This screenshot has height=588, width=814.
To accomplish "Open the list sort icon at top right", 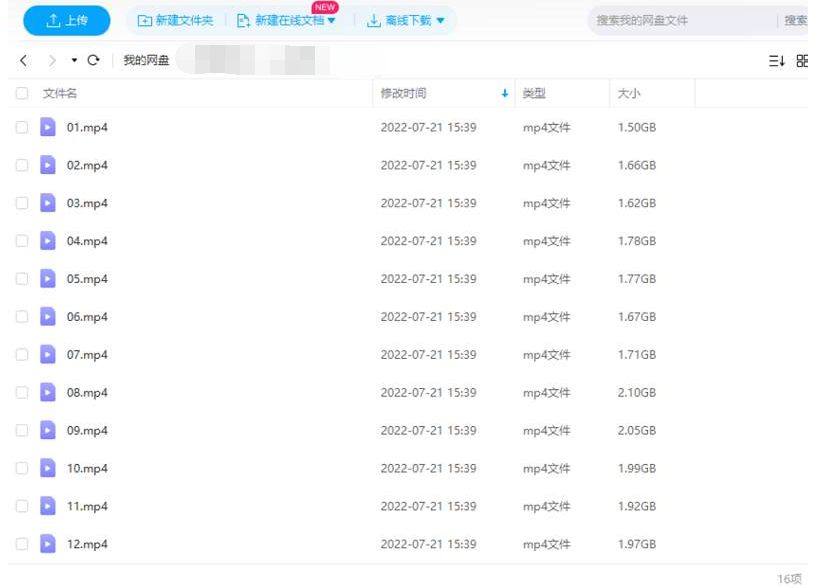I will point(777,60).
